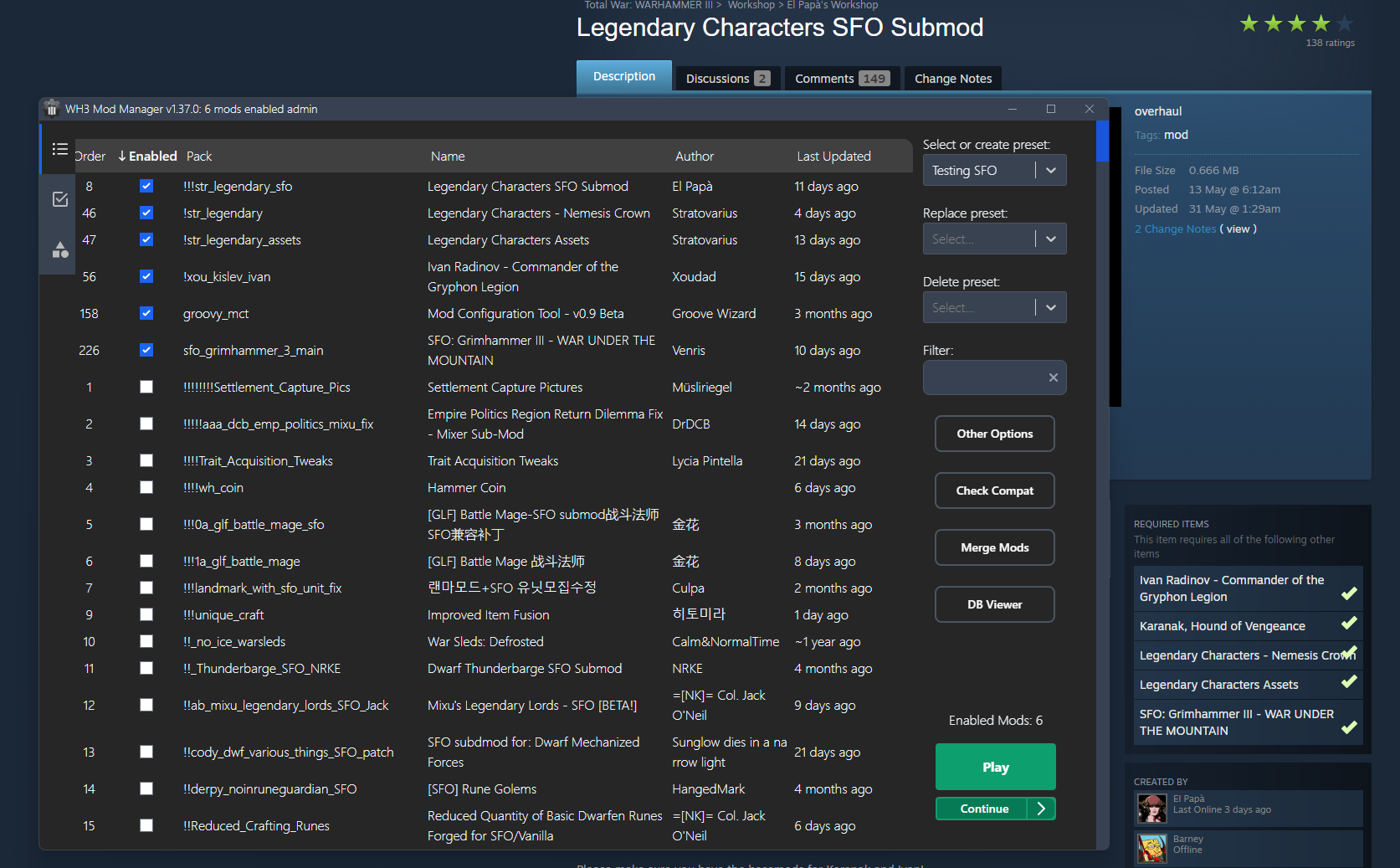The image size is (1400, 868).
Task: Rate the mod by clicking the fourth star
Action: coord(1320,23)
